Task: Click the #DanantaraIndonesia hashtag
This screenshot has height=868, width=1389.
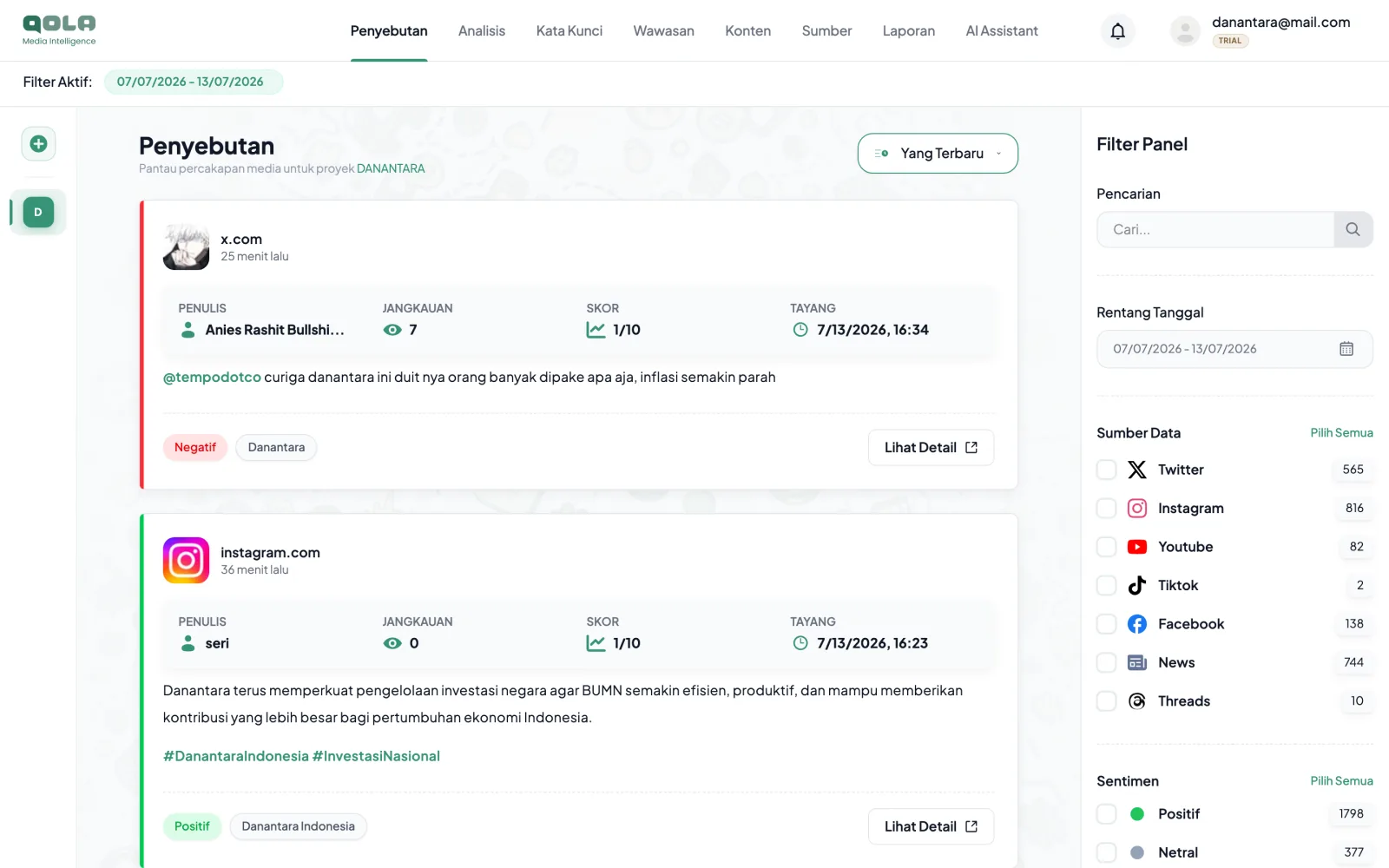Action: point(236,756)
